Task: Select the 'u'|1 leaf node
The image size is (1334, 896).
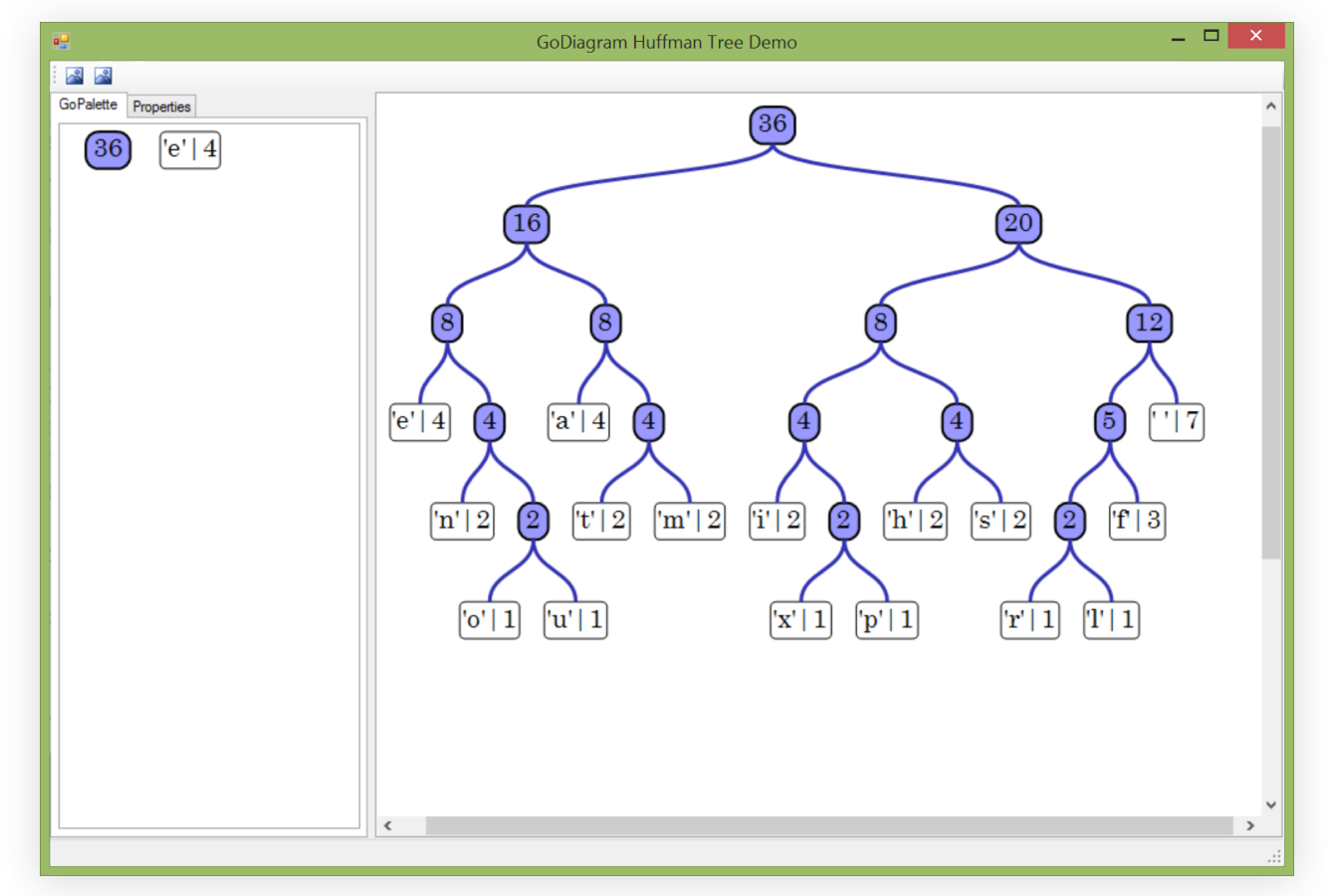Action: coord(575,619)
